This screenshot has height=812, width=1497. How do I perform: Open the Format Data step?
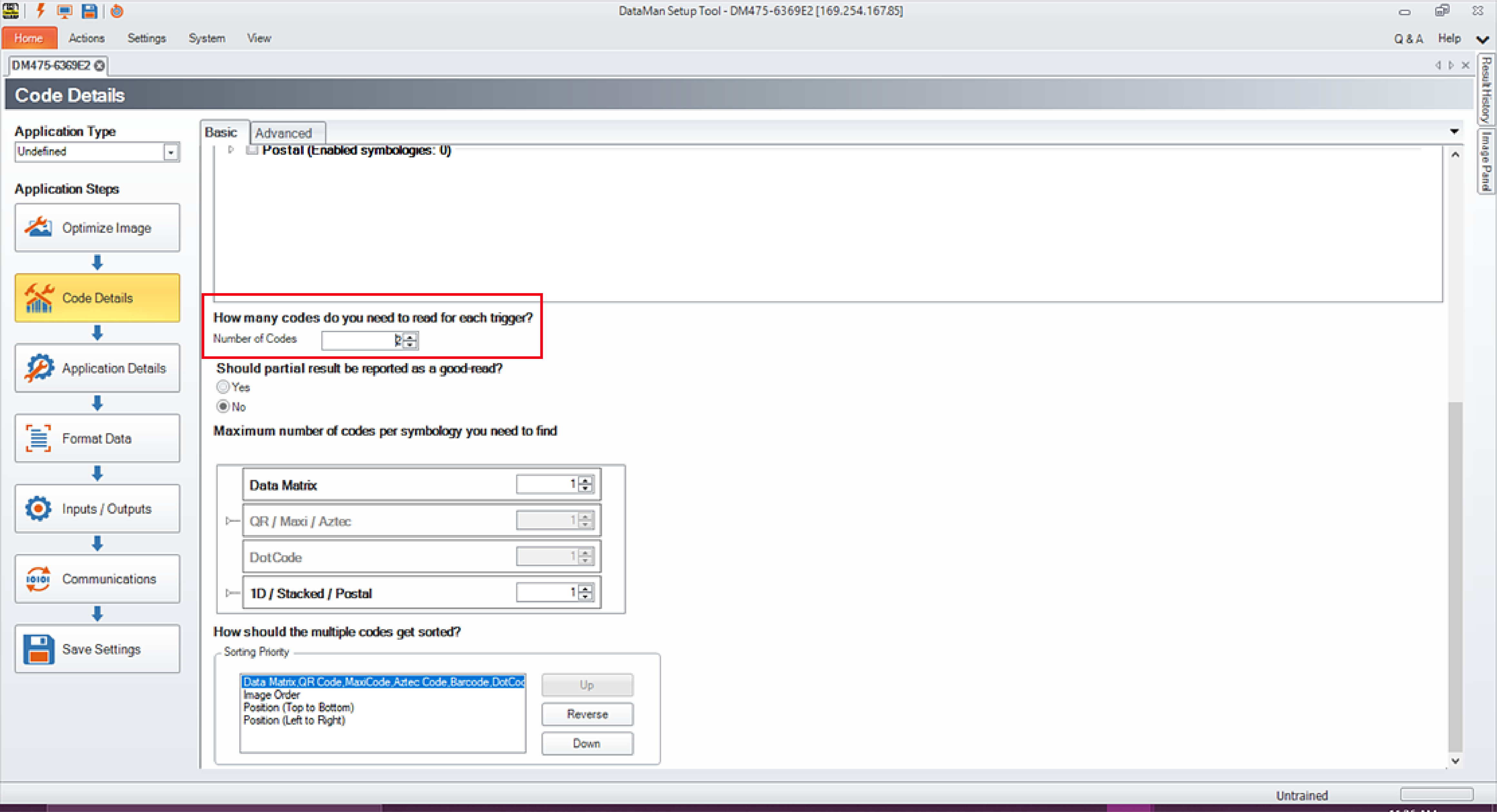click(x=97, y=438)
